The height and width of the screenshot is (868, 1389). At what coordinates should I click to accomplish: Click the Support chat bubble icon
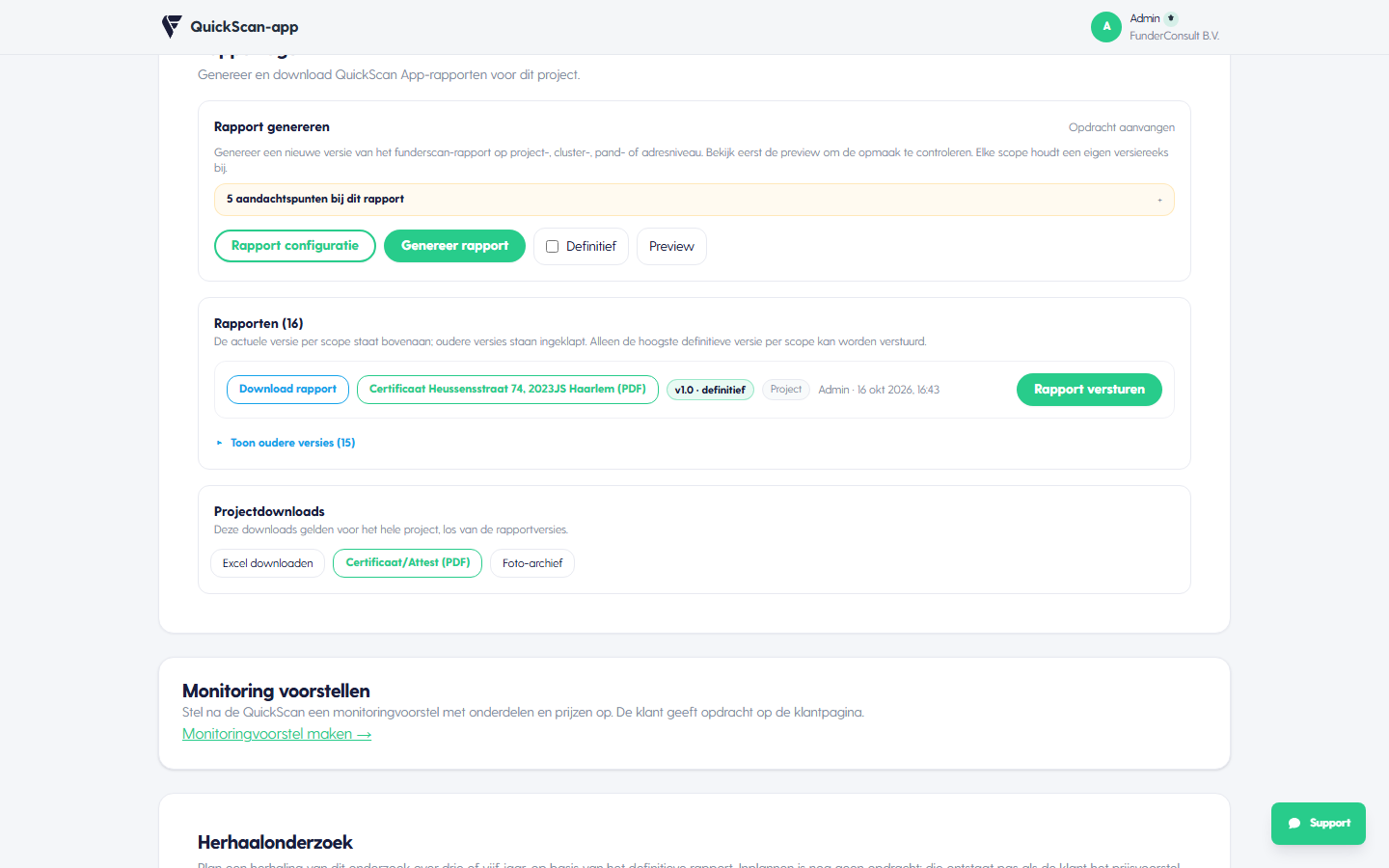pos(1294,824)
